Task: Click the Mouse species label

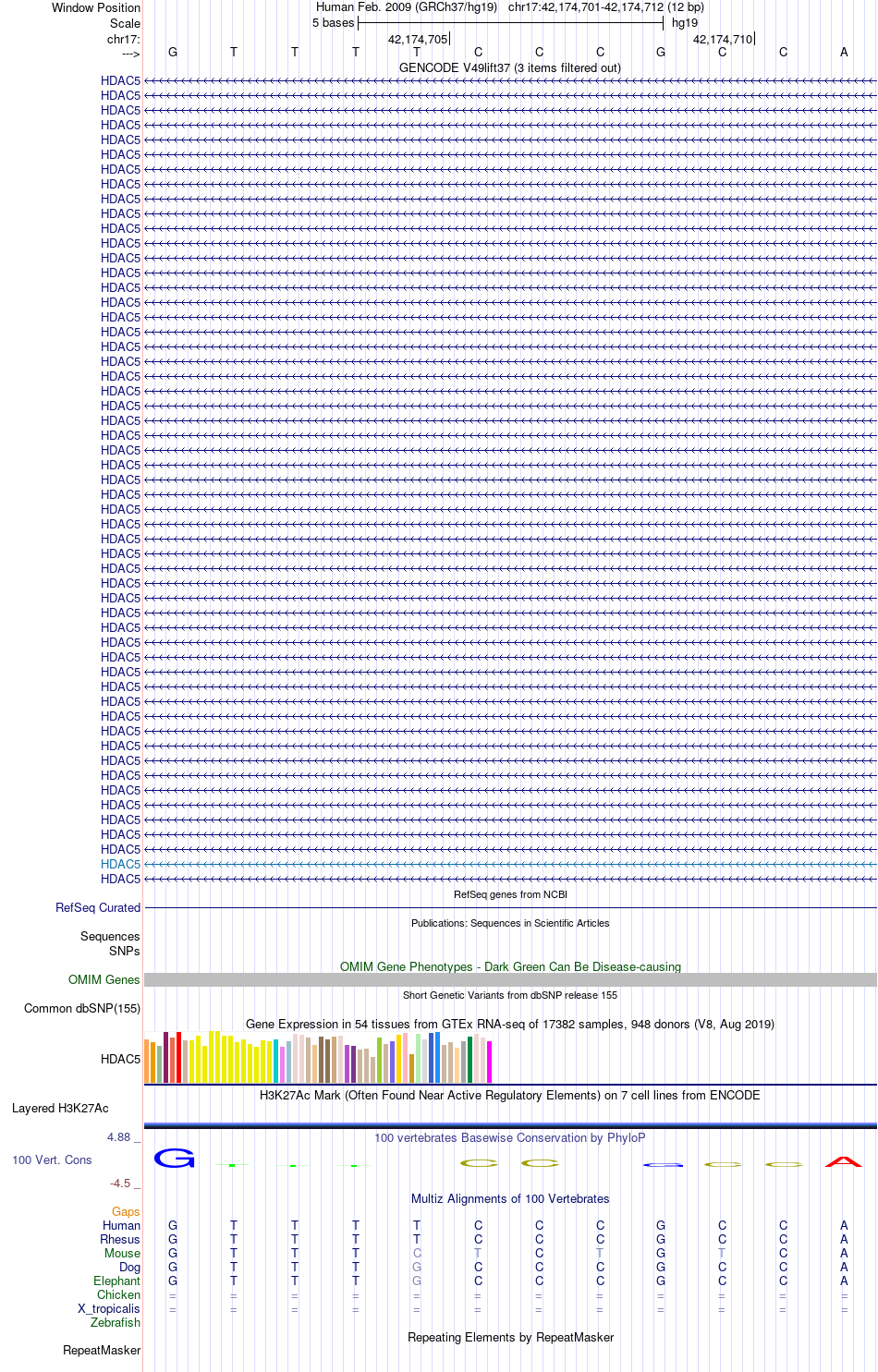Action: point(123,1253)
